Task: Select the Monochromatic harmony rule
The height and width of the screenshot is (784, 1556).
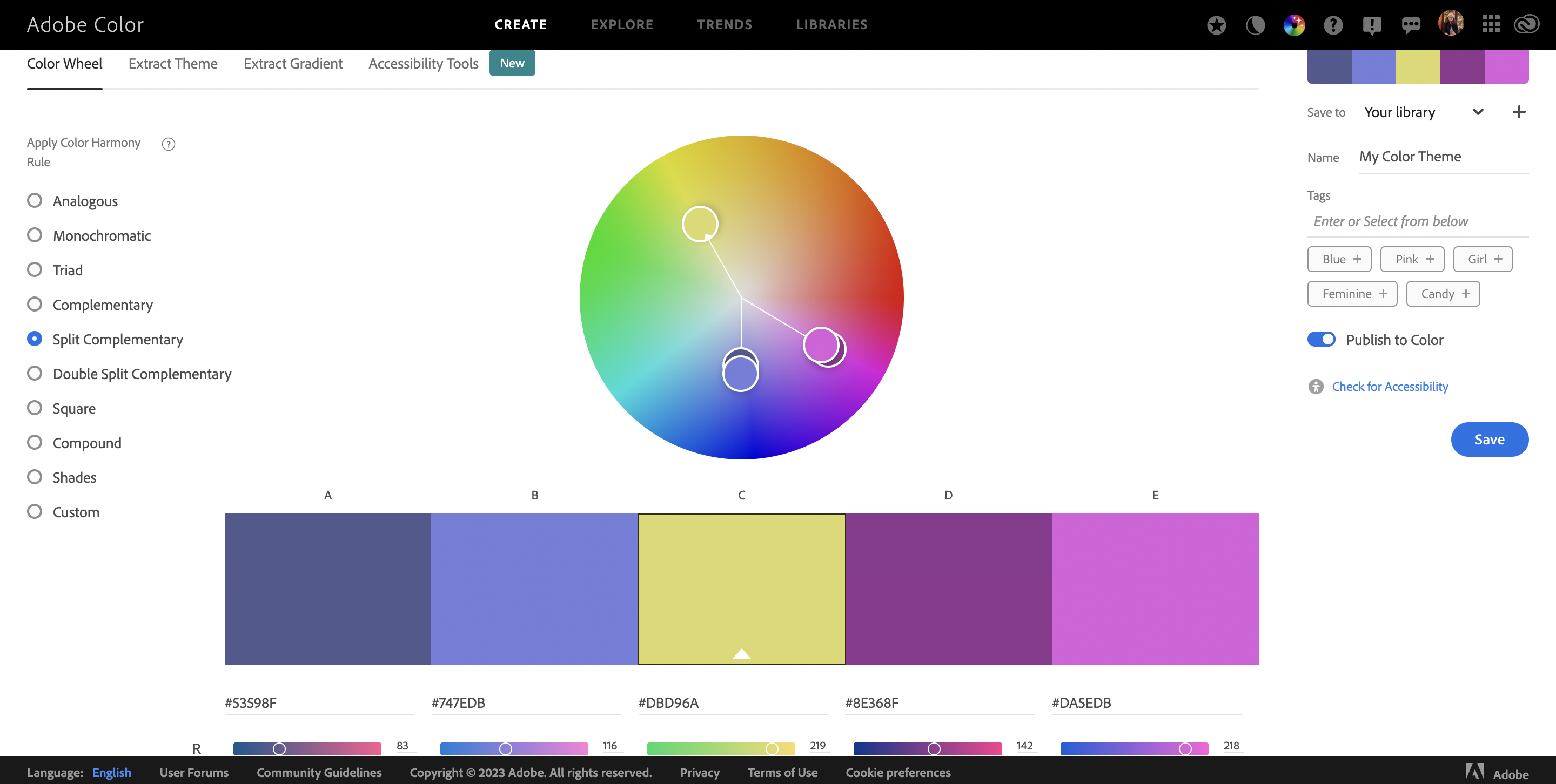Action: 89,235
